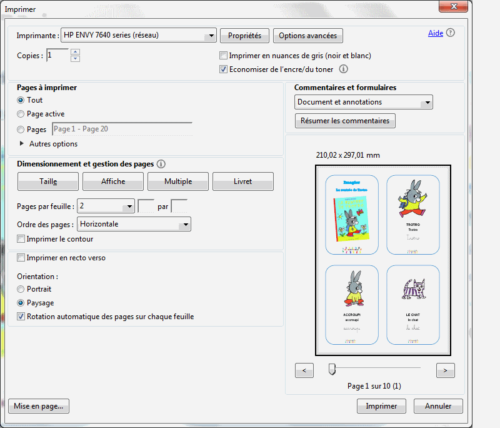Viewport: 500px width, 428px height.
Task: Select the Livret sizing mode
Action: click(x=243, y=181)
